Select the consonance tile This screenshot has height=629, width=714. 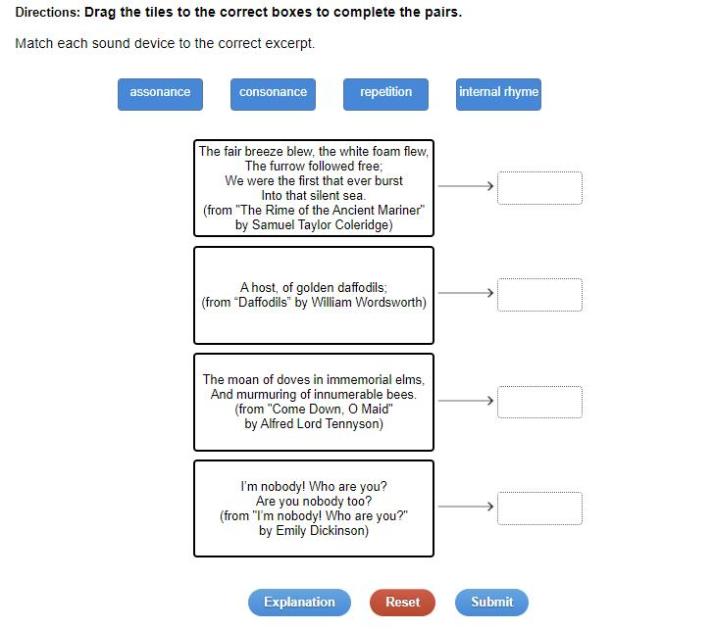pyautogui.click(x=273, y=93)
